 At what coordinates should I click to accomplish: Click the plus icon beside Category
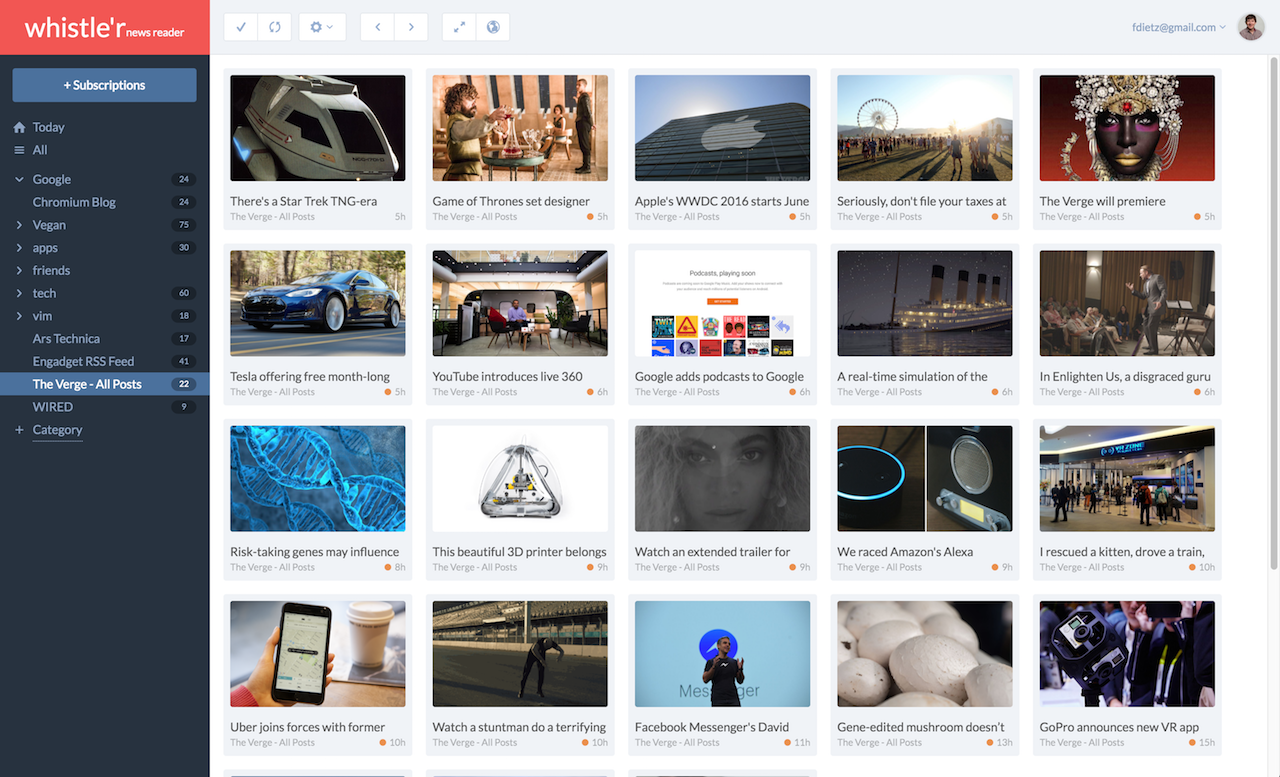coord(19,430)
